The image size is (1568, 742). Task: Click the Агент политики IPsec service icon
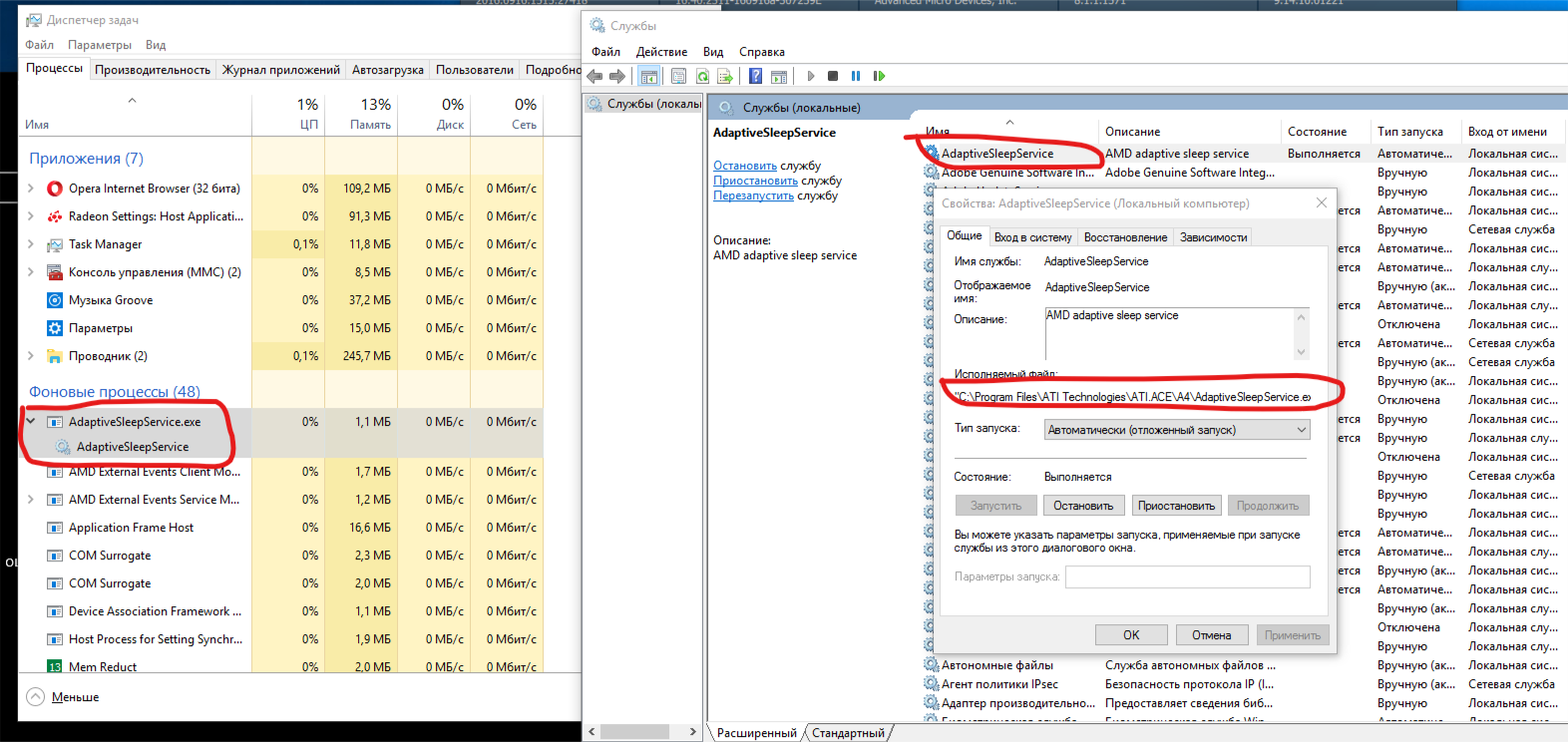(931, 684)
